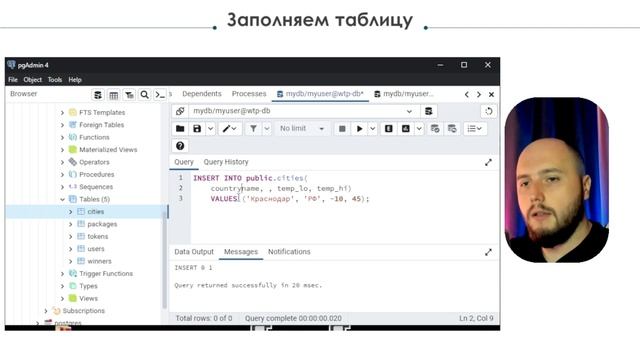Viewport: 640px width, 360px height.
Task: Open the Macros list icon
Action: tap(475, 129)
